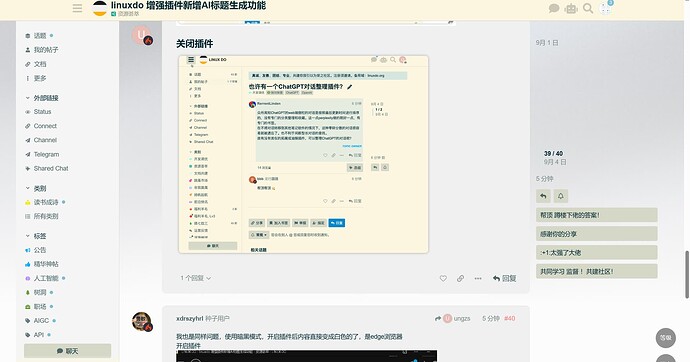The height and width of the screenshot is (362, 690).
Task: Click the timeline notification bell button
Action: coord(561,196)
